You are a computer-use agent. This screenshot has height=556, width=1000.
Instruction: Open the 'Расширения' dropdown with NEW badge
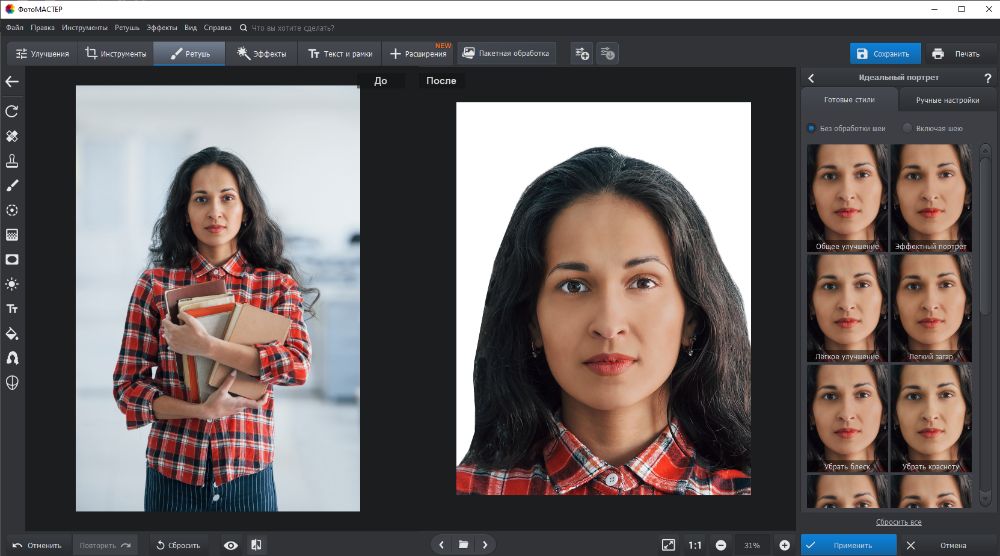[x=418, y=54]
